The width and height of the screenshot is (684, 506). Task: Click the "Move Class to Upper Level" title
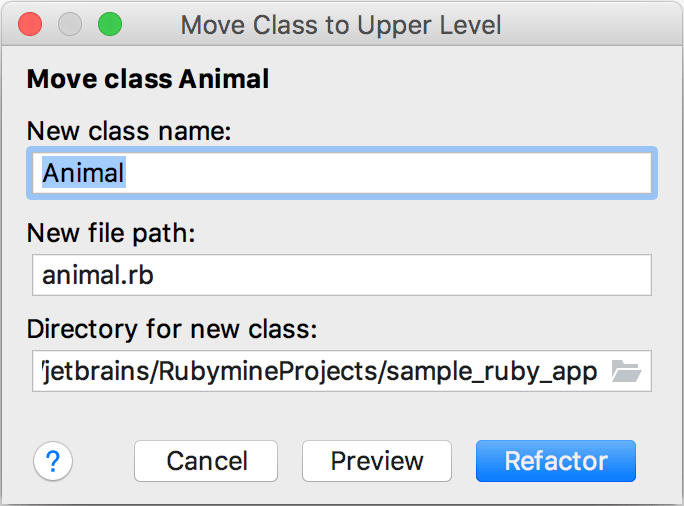tap(341, 24)
